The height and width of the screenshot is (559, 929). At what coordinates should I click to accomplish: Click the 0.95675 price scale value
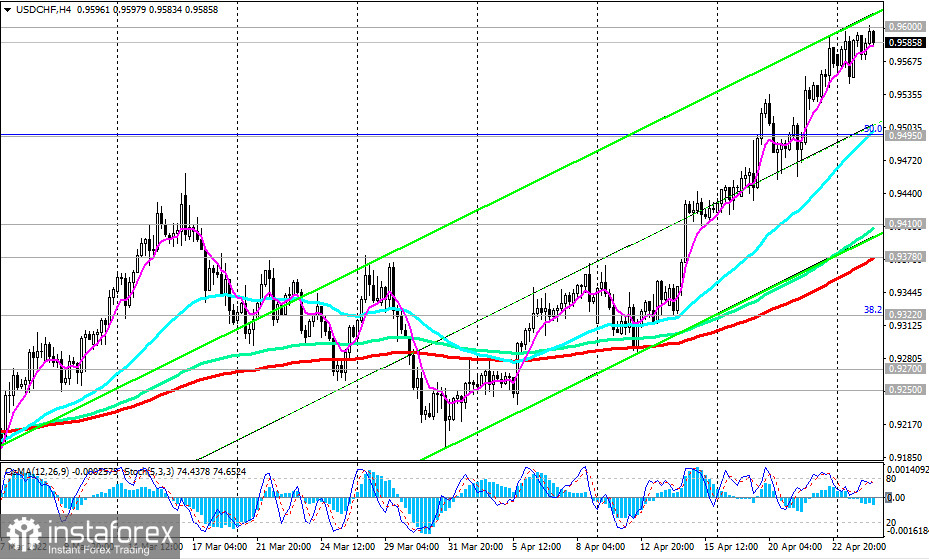pyautogui.click(x=906, y=61)
